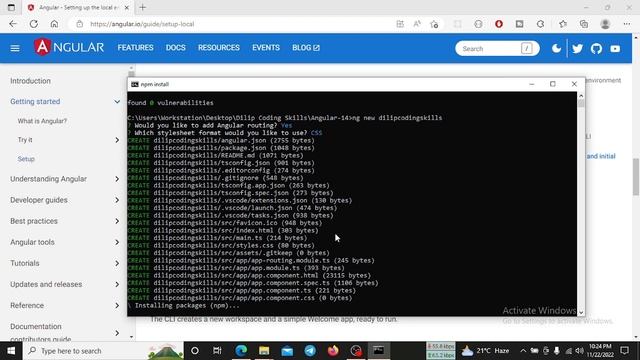Open browser settings ellipsis menu

tap(627, 24)
